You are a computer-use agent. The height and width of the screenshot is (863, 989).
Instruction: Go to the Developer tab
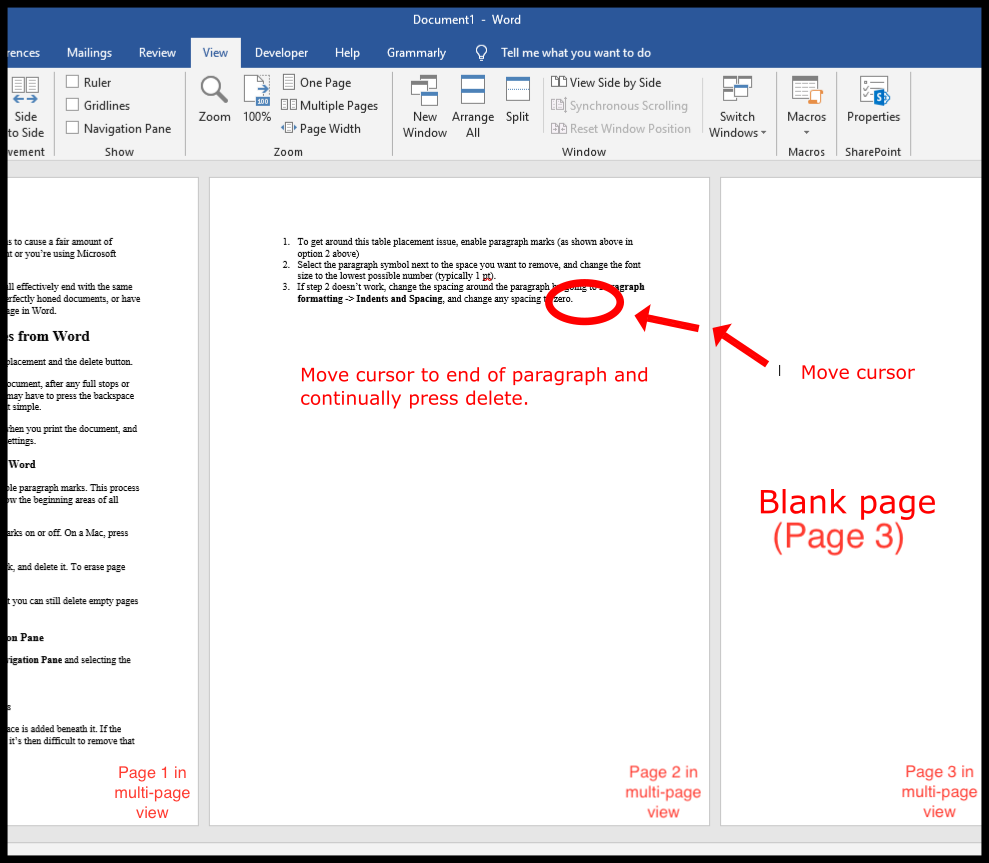click(281, 53)
